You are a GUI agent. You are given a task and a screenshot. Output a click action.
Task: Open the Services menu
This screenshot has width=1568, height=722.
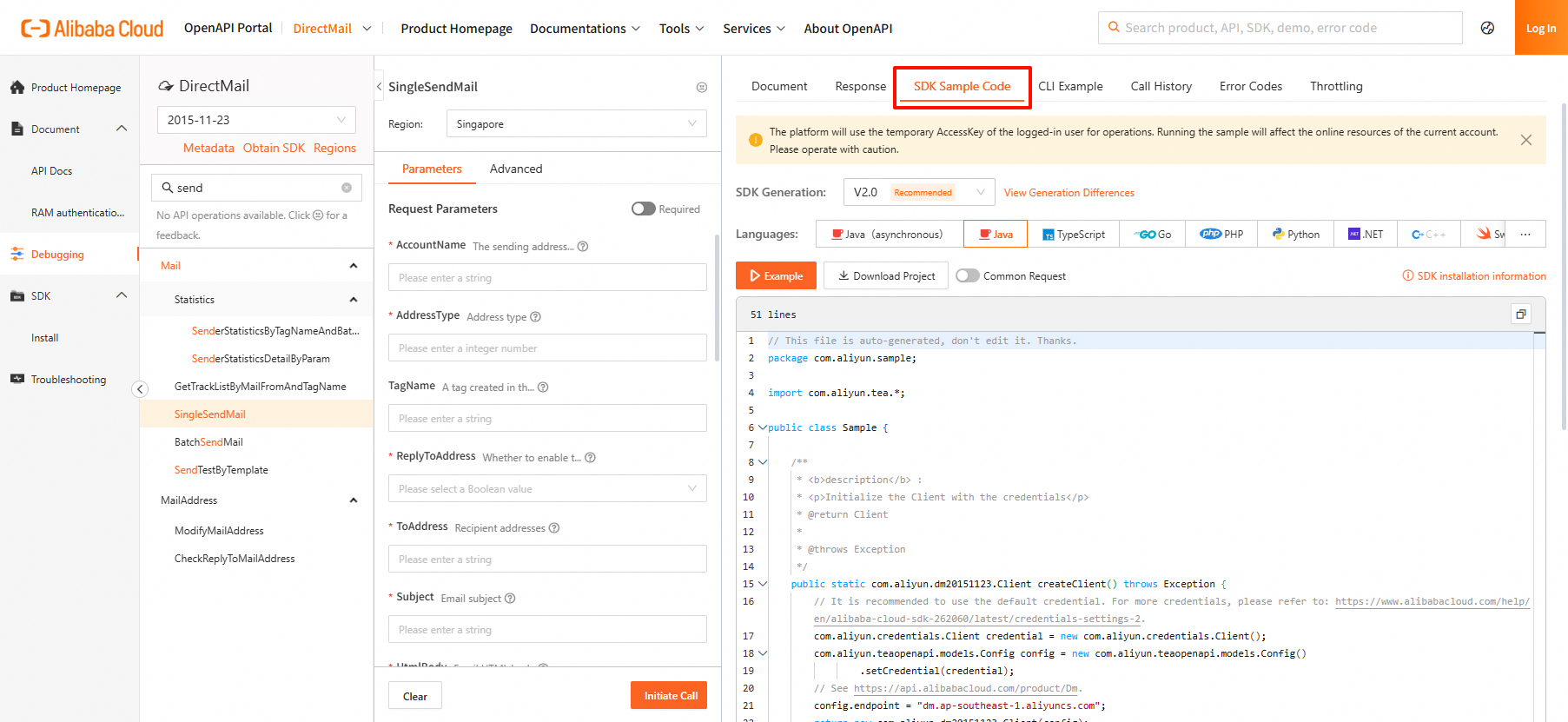pos(754,29)
